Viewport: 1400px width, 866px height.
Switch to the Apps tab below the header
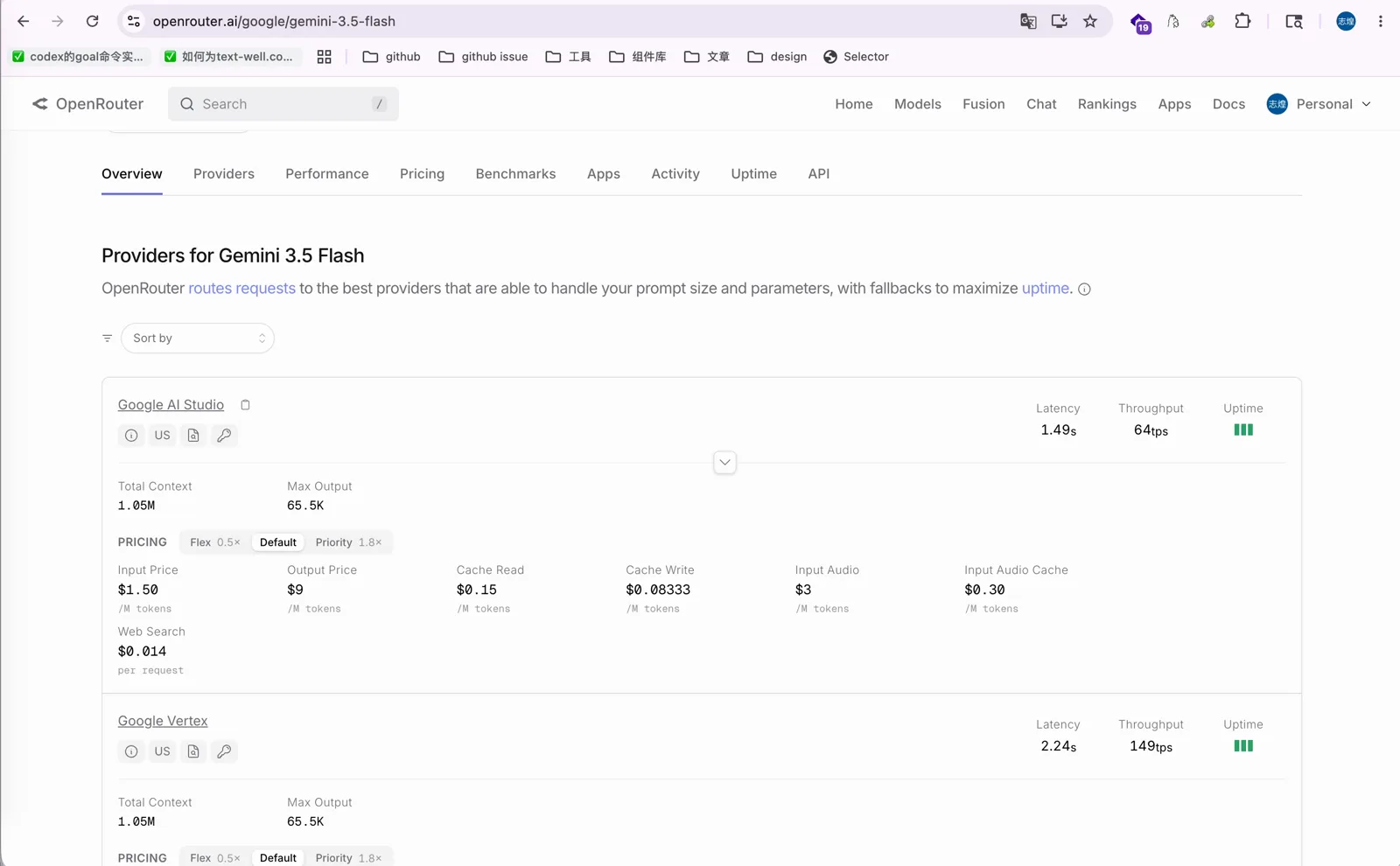[604, 174]
